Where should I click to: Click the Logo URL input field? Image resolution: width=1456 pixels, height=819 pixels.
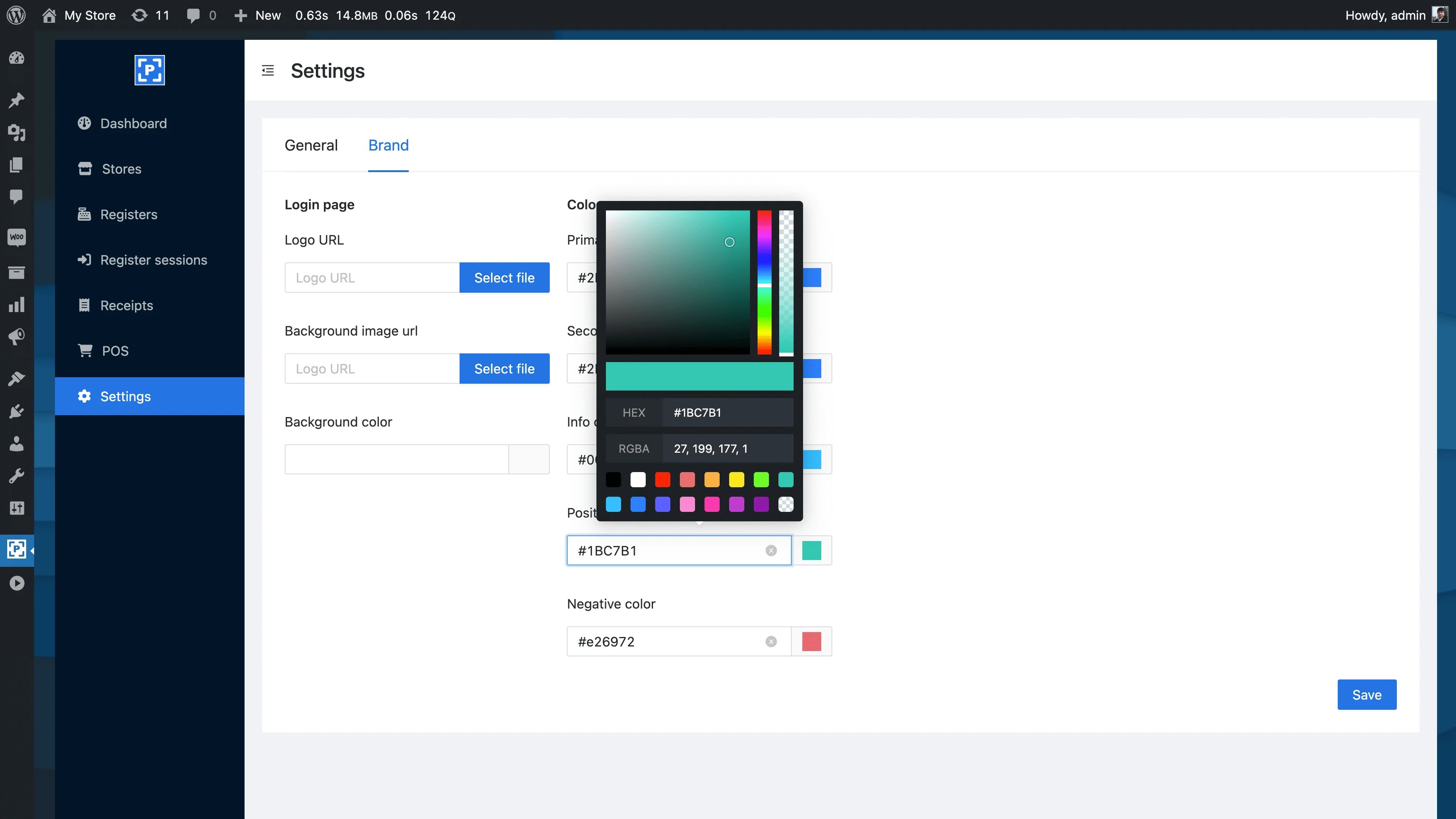[372, 278]
